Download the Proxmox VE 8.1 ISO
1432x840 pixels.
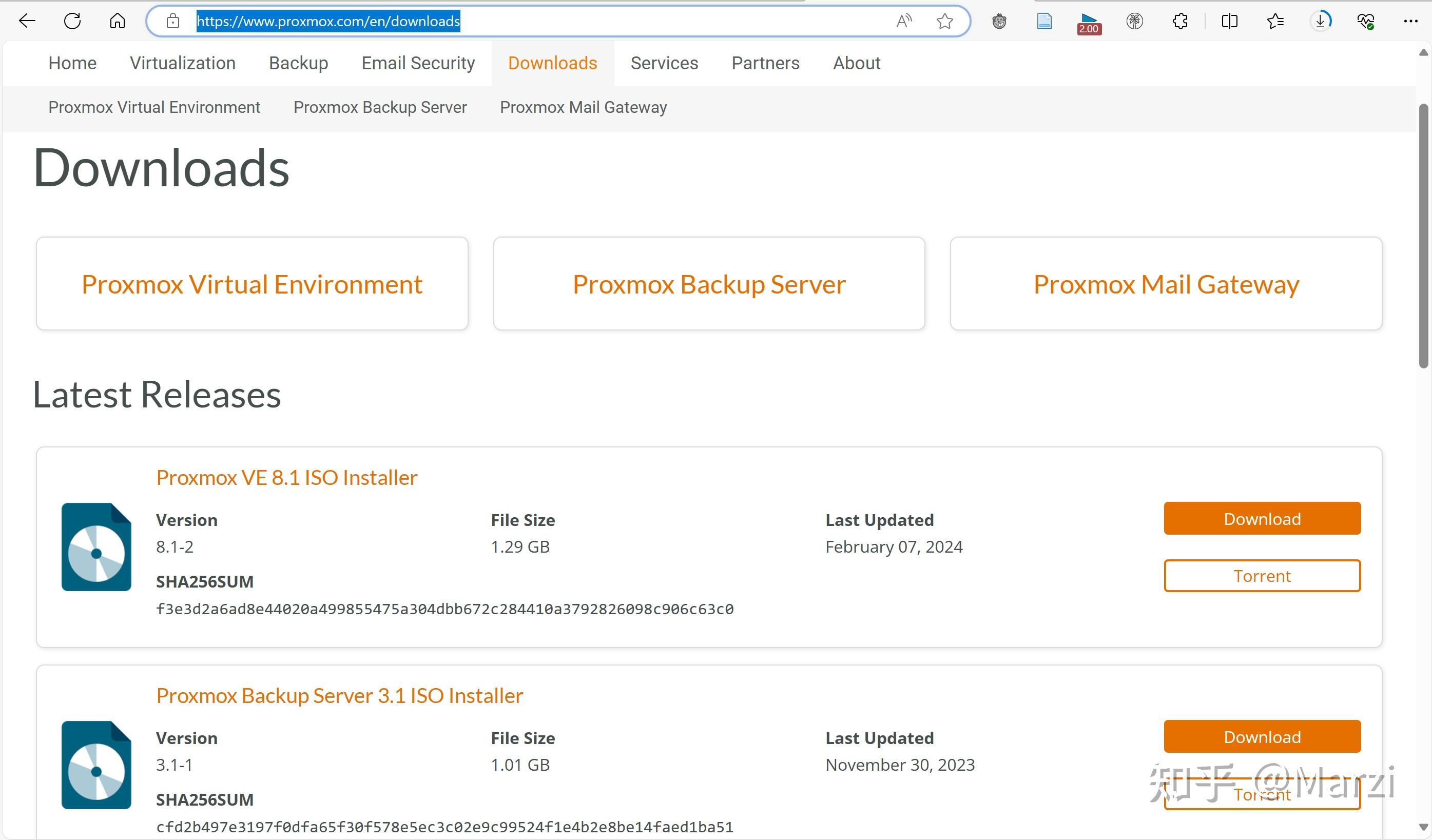tap(1262, 519)
